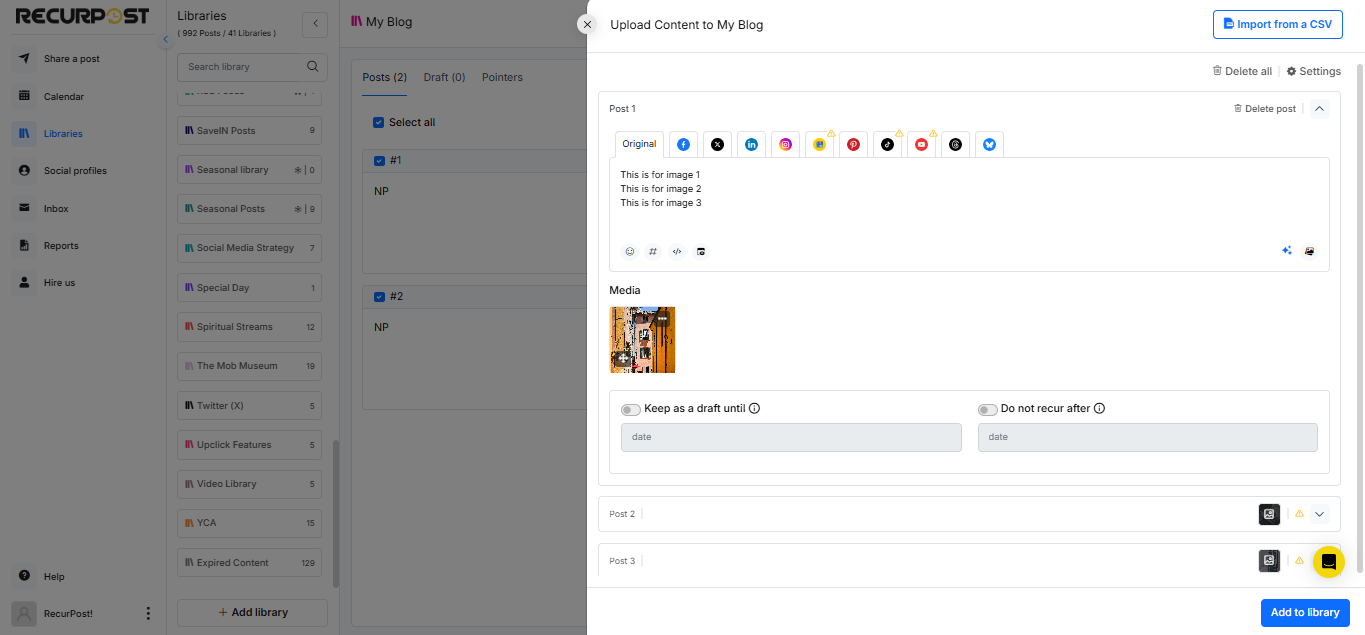The height and width of the screenshot is (635, 1365).
Task: Open the Video Library entry
Action: click(249, 484)
